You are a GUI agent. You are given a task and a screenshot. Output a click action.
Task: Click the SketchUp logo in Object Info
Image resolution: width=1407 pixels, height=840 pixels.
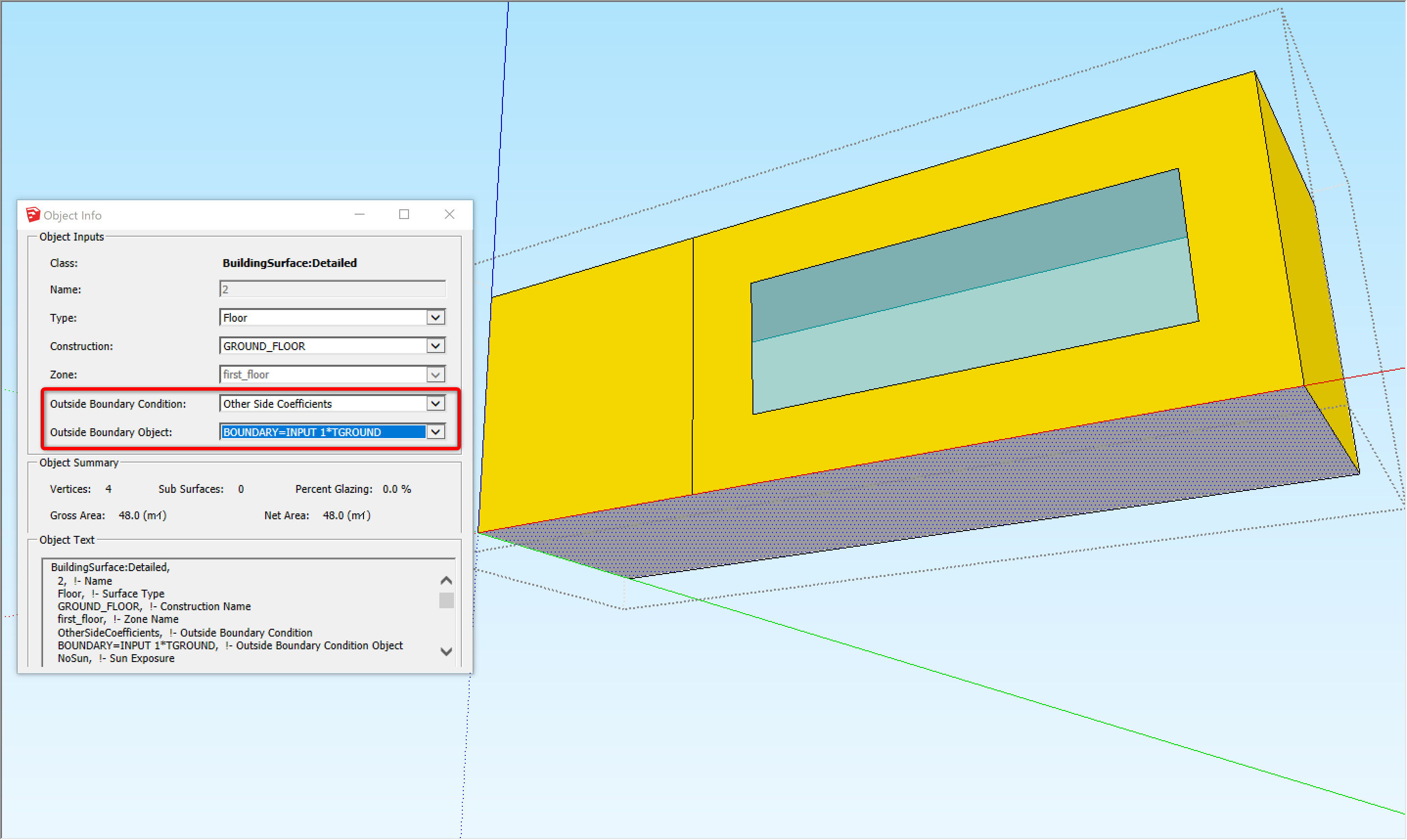[33, 215]
